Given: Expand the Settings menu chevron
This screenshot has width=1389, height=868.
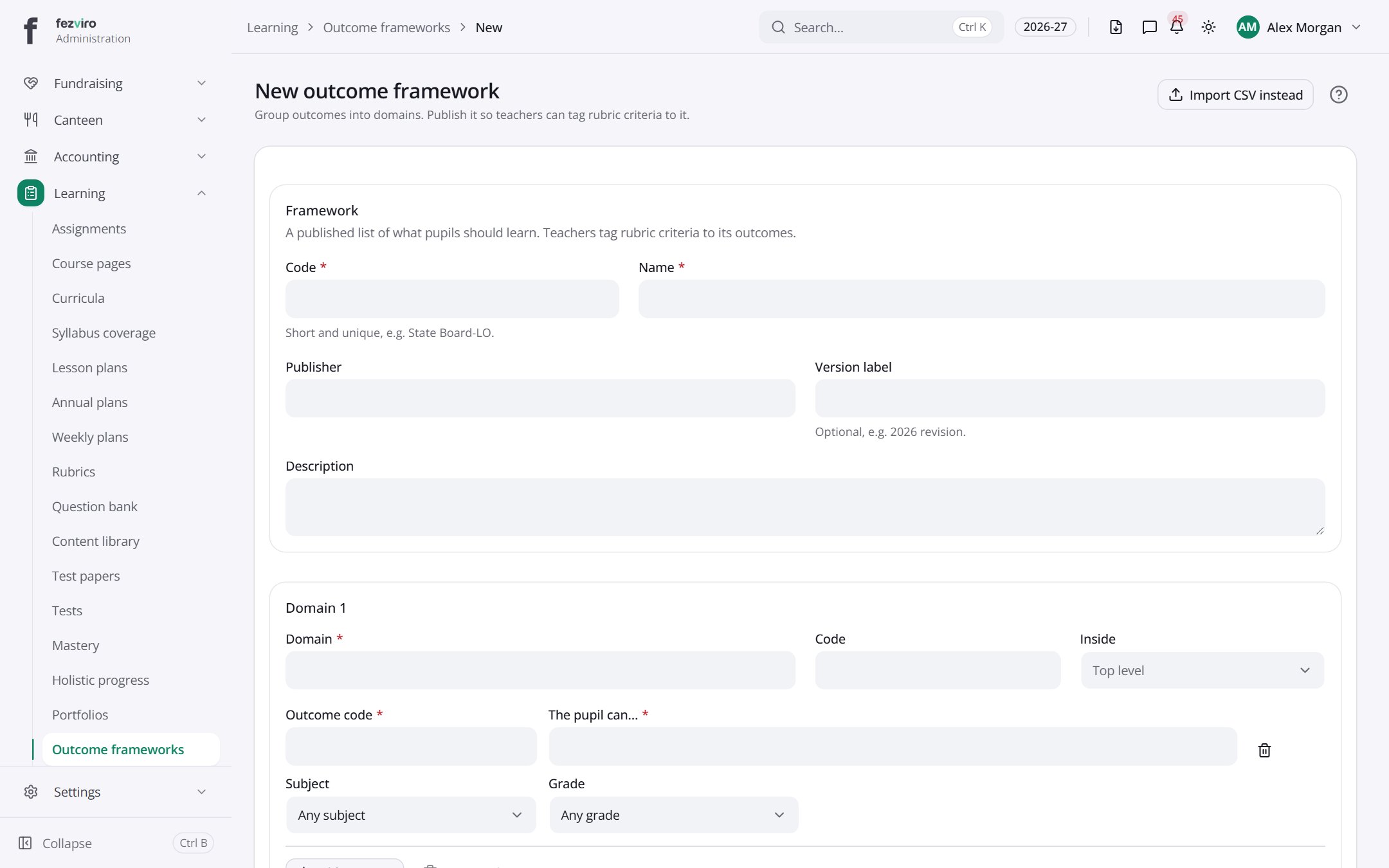Looking at the screenshot, I should (201, 791).
